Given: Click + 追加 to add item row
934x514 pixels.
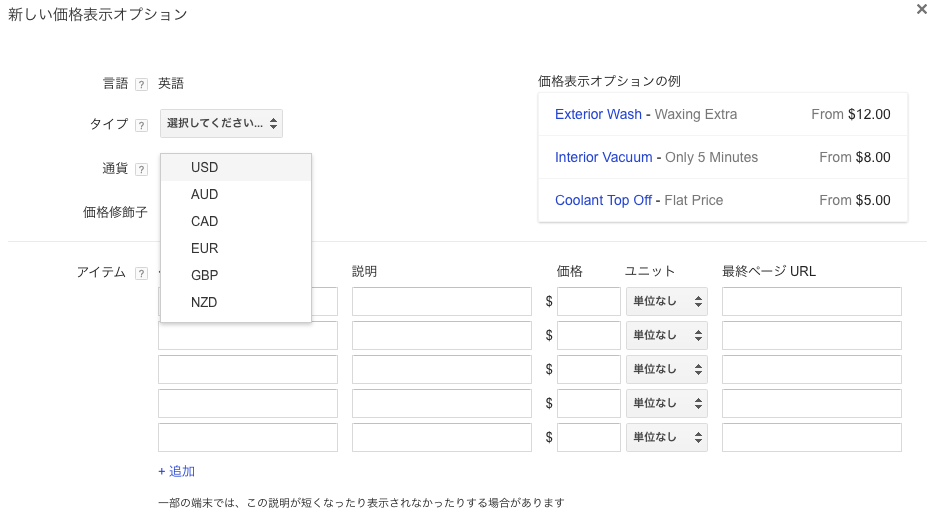Looking at the screenshot, I should click(176, 471).
